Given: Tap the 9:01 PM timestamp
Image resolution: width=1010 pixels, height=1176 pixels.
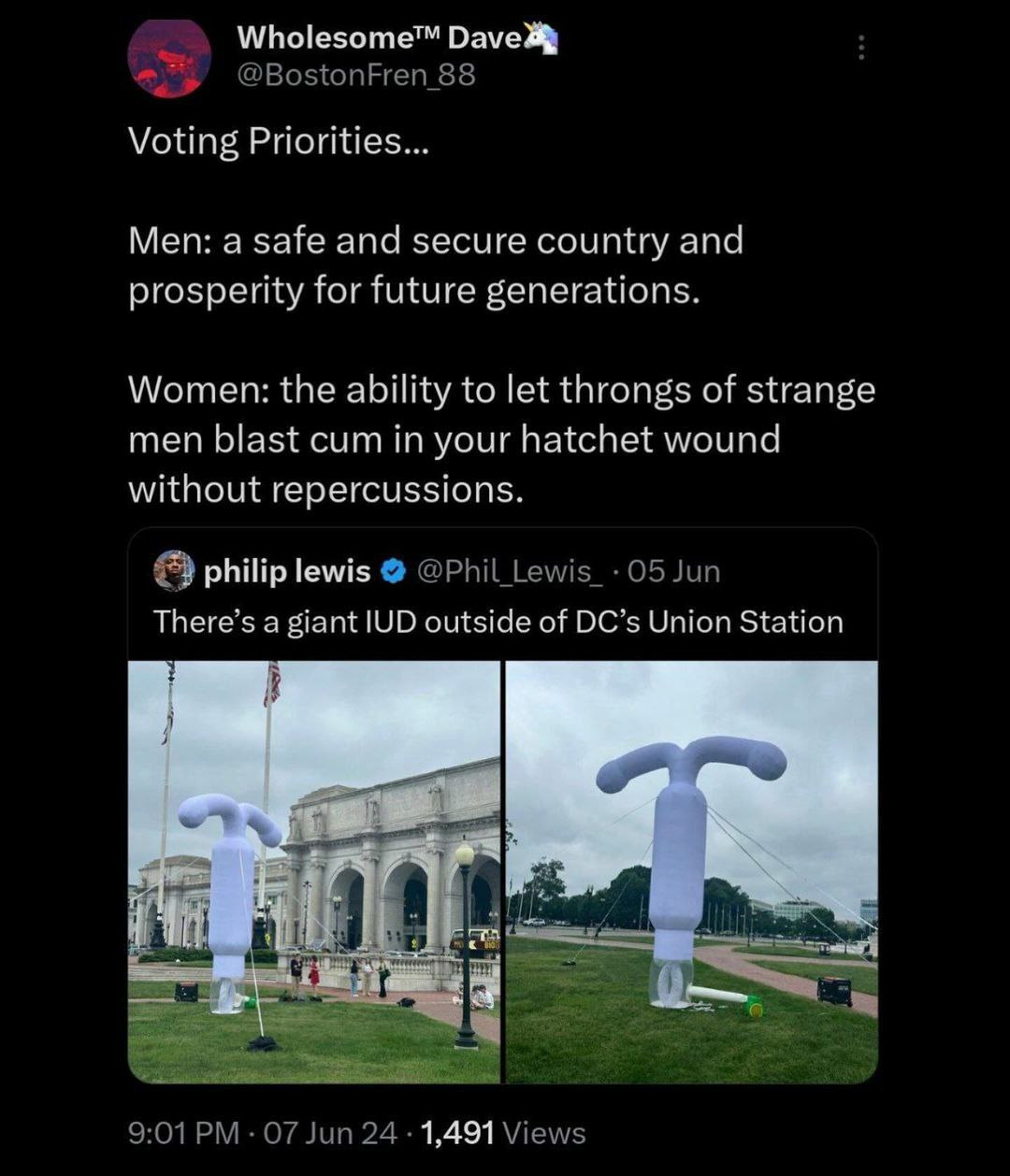Looking at the screenshot, I should coord(183,1133).
